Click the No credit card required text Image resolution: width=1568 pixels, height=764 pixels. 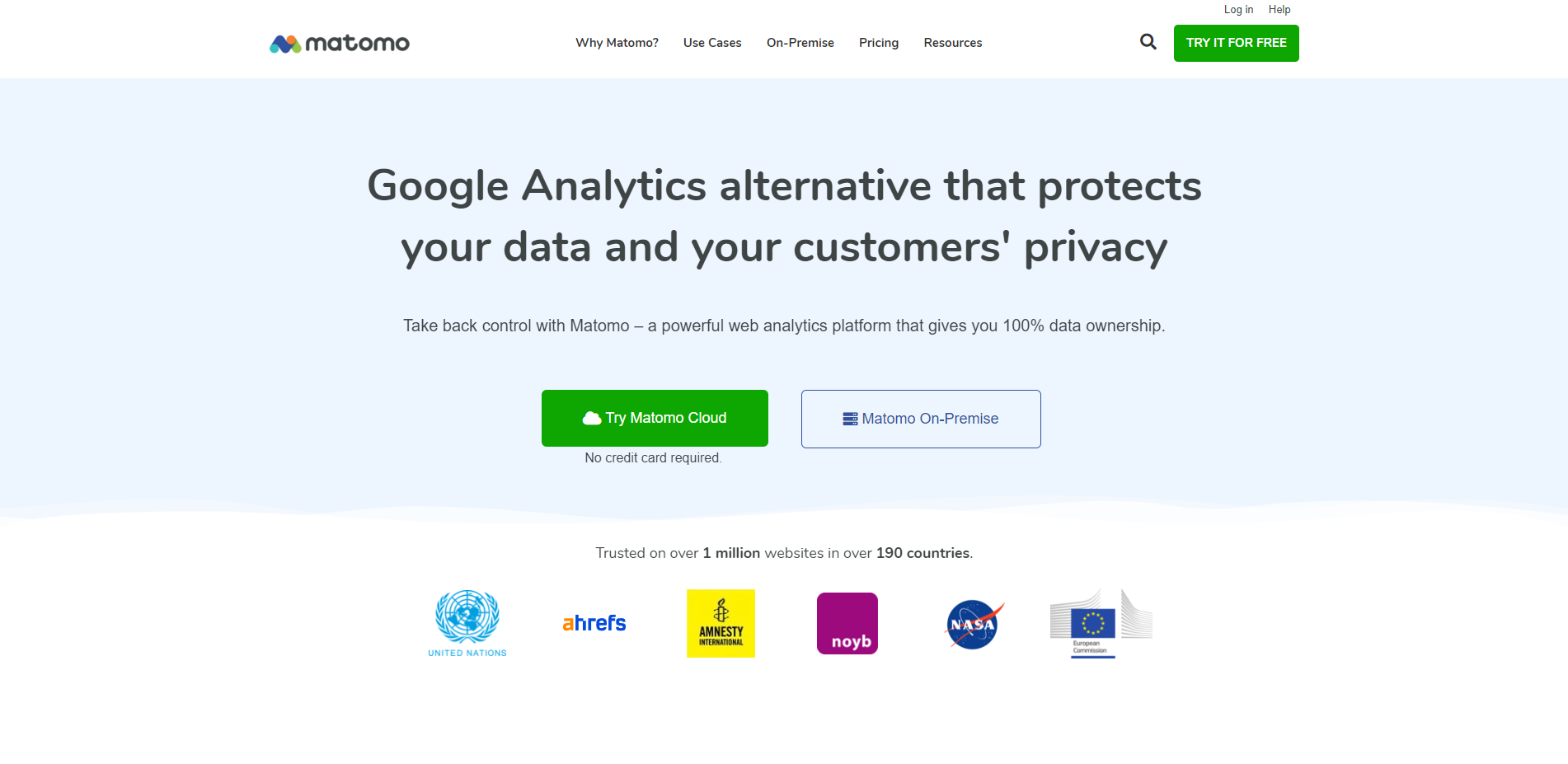pos(654,458)
